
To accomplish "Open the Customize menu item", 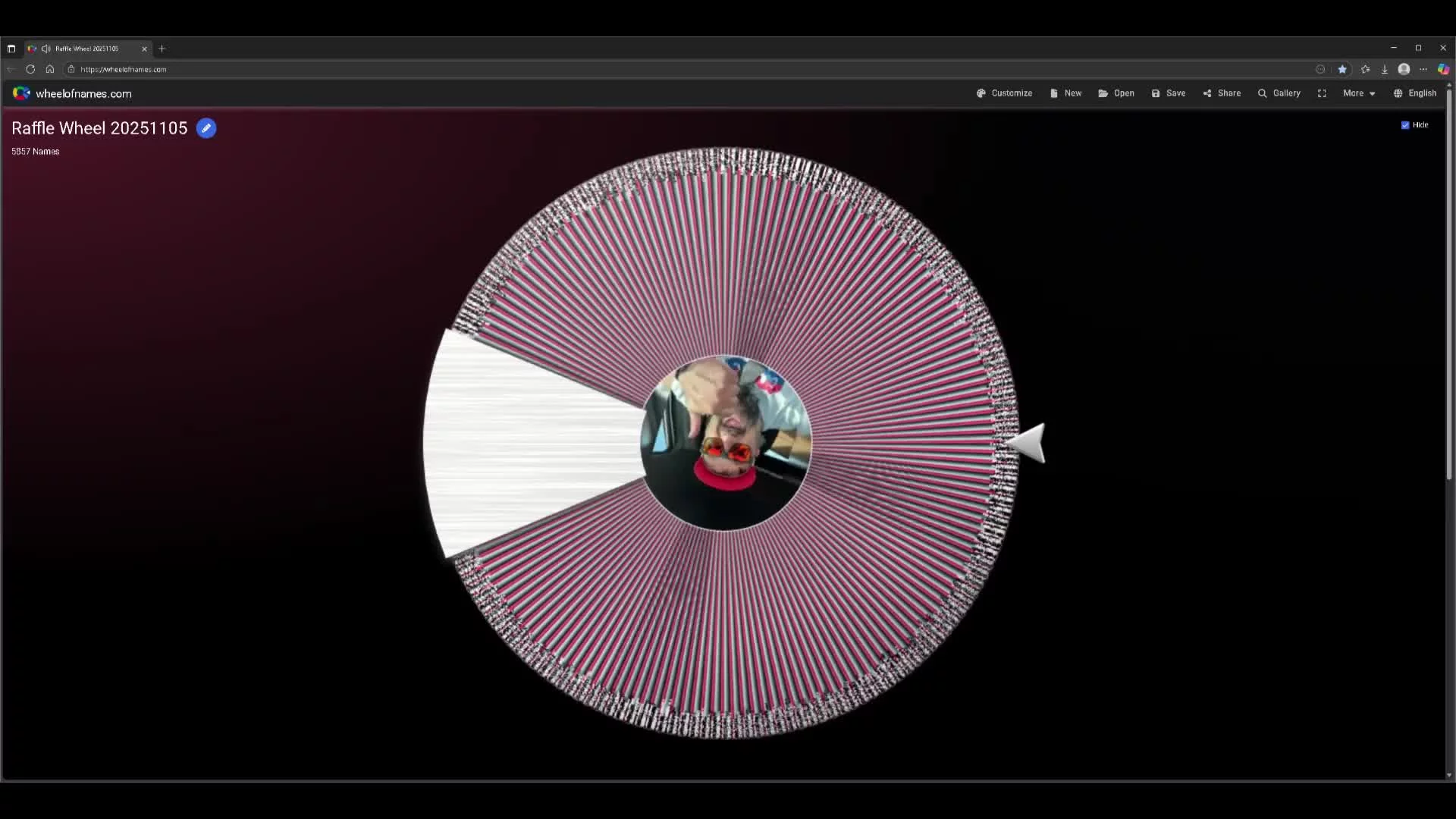I will point(1004,93).
